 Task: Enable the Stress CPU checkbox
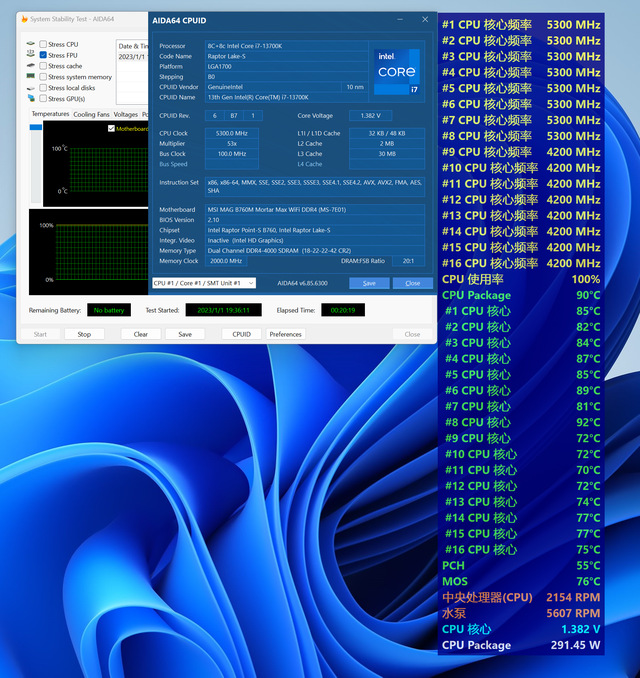[43, 44]
